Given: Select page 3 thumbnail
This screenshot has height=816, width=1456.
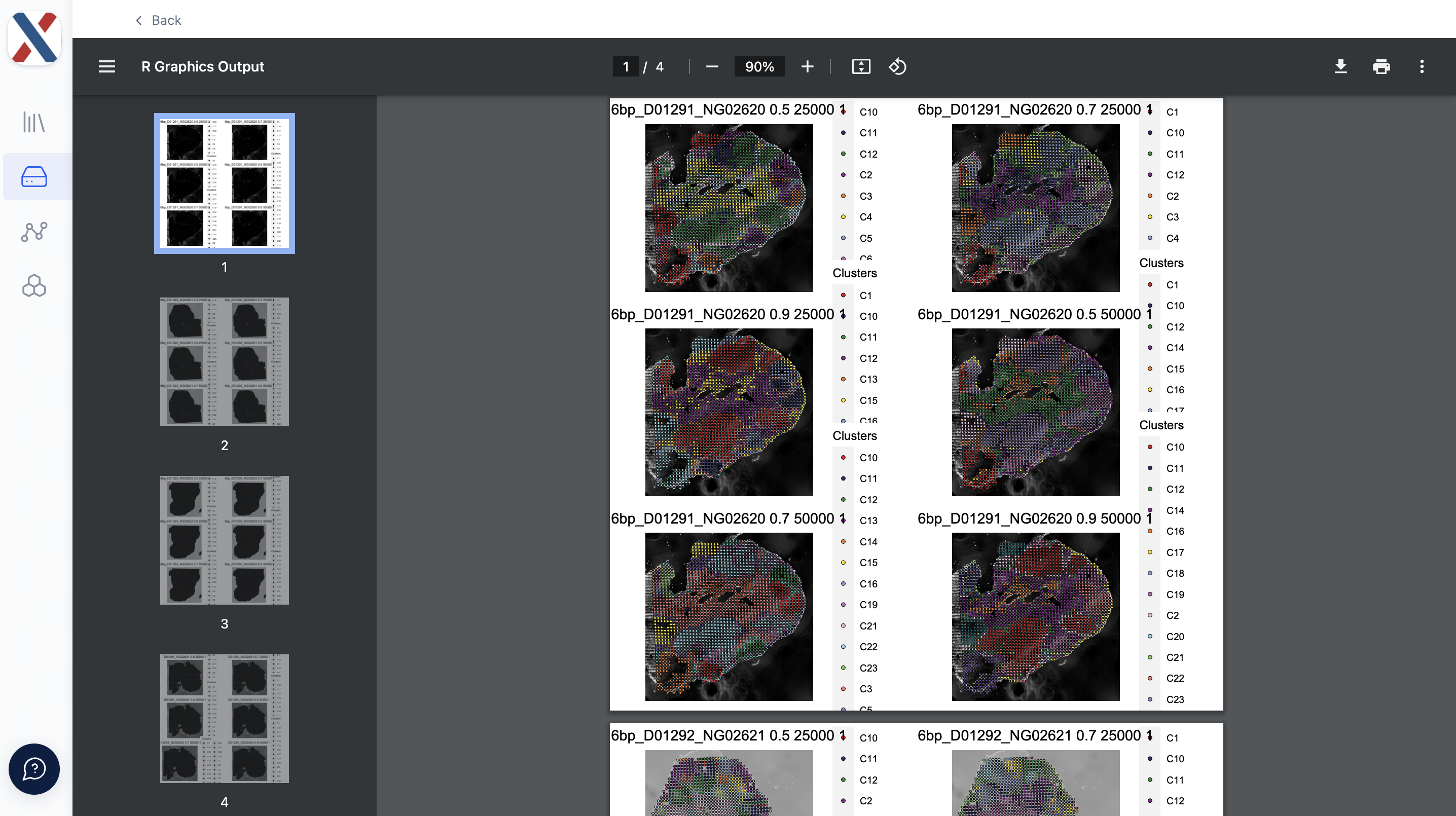Looking at the screenshot, I should point(225,540).
